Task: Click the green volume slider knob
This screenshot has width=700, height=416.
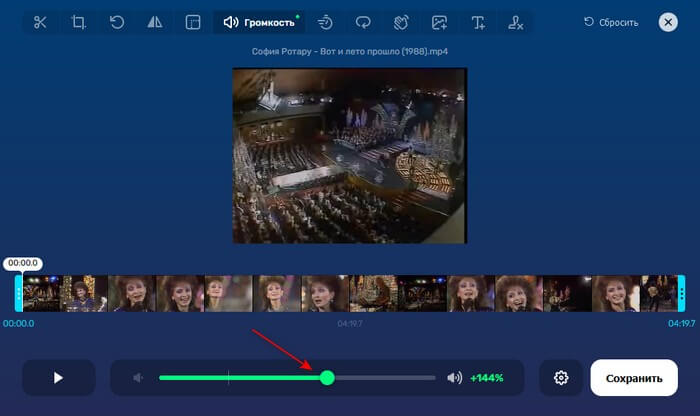Action: tap(327, 378)
